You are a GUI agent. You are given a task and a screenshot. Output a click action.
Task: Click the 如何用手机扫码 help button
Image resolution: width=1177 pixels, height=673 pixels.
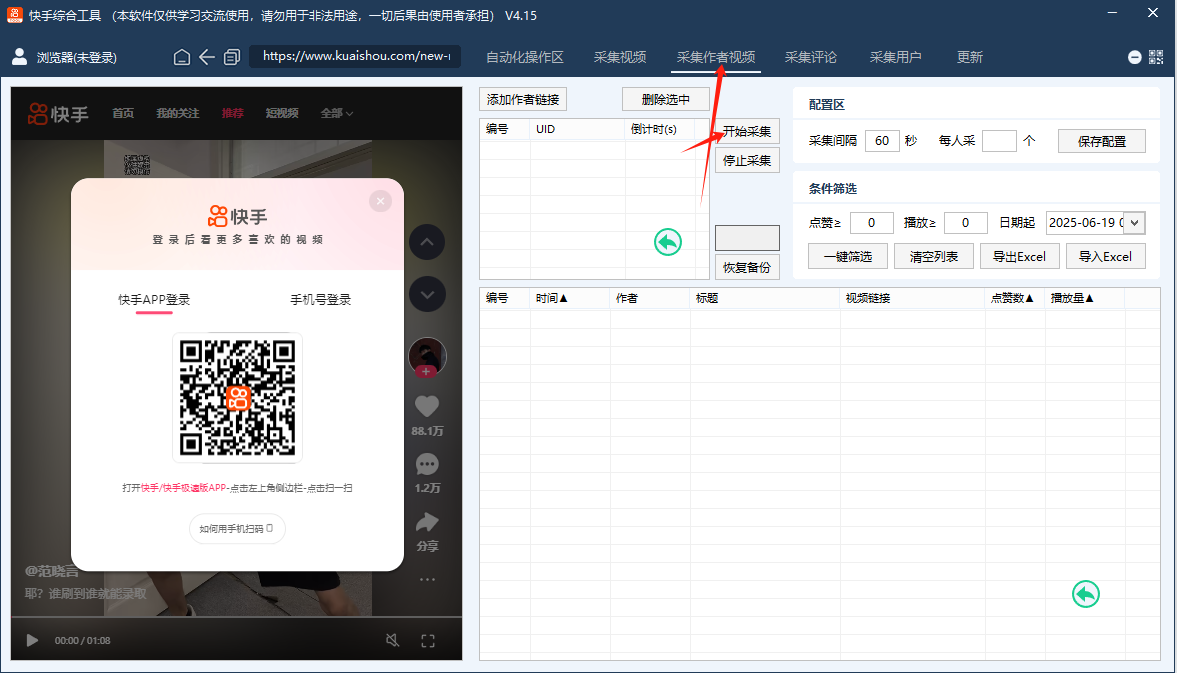coord(237,529)
